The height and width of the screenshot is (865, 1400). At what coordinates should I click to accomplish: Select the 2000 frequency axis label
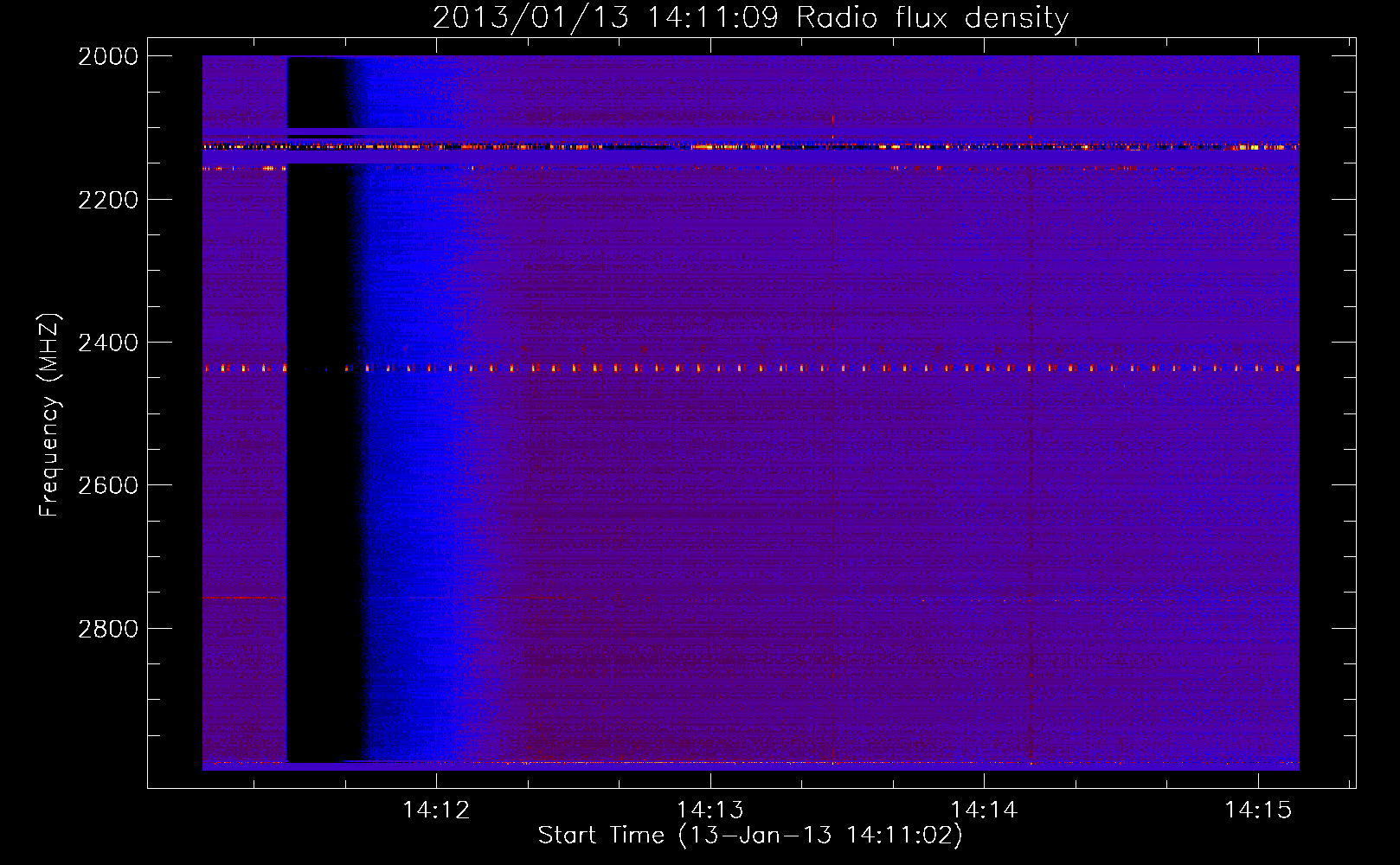click(108, 56)
